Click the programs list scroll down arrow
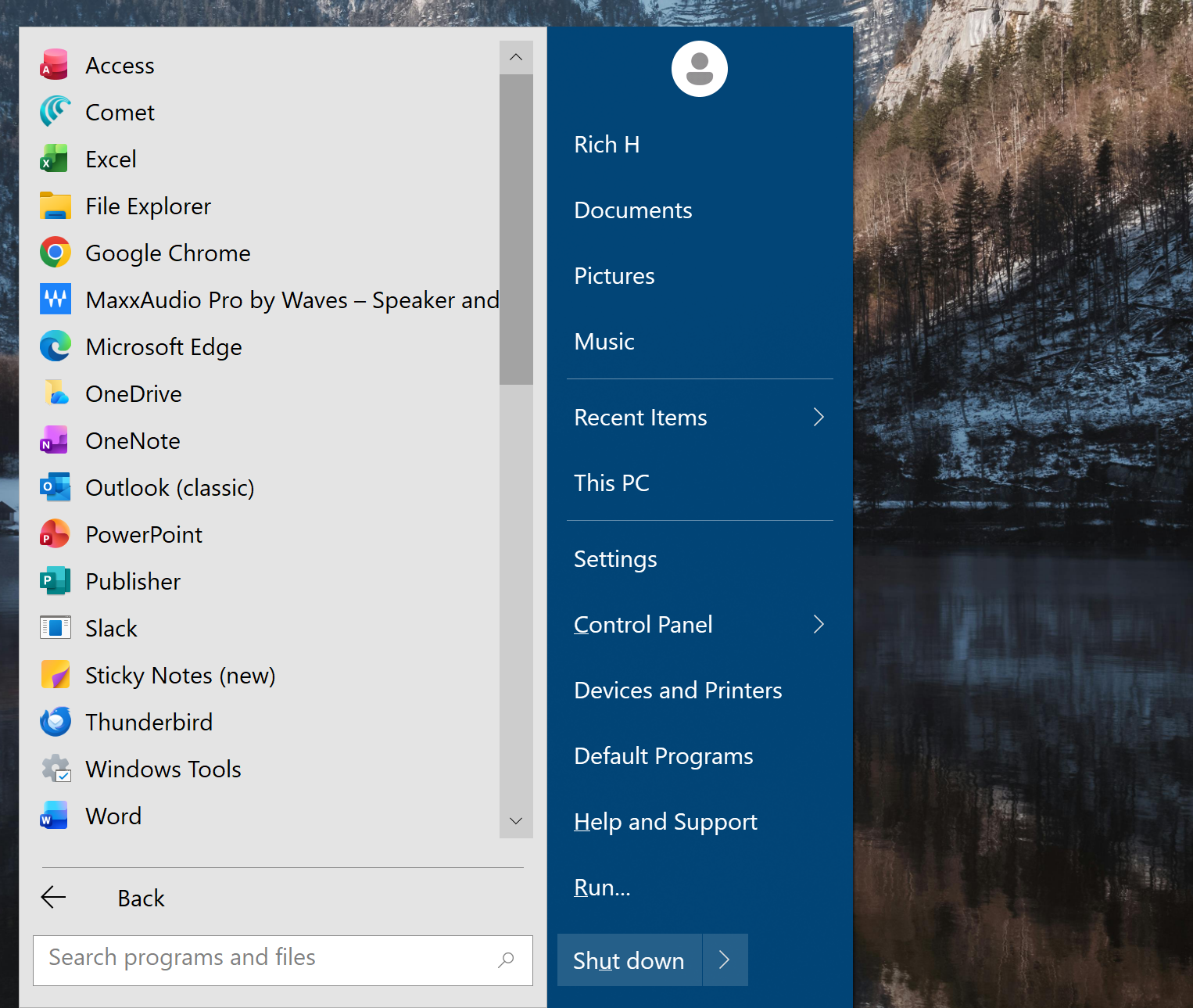 [x=516, y=821]
